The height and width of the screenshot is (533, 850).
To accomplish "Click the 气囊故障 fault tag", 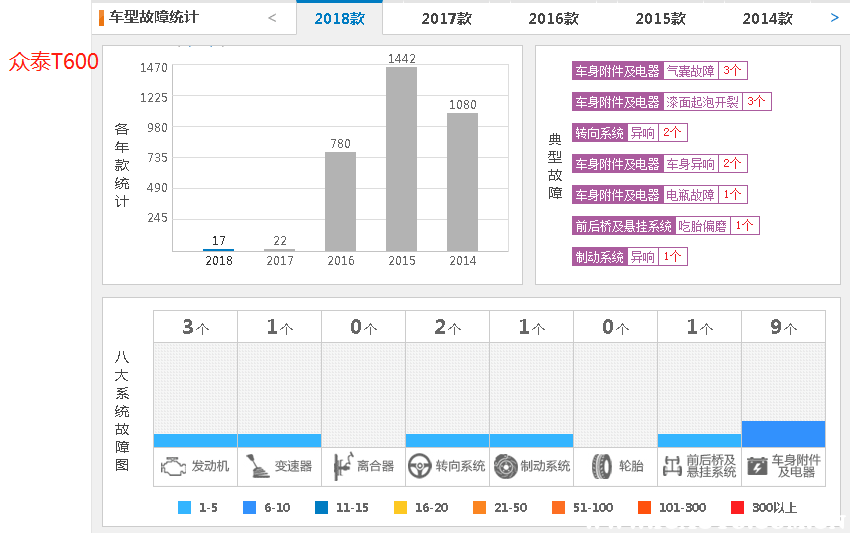I will pos(660,70).
